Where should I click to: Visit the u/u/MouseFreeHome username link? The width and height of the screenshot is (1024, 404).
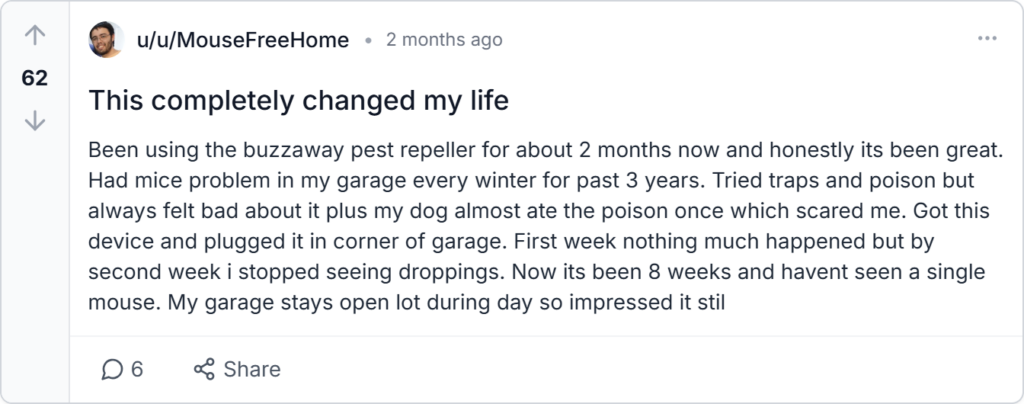coord(242,40)
